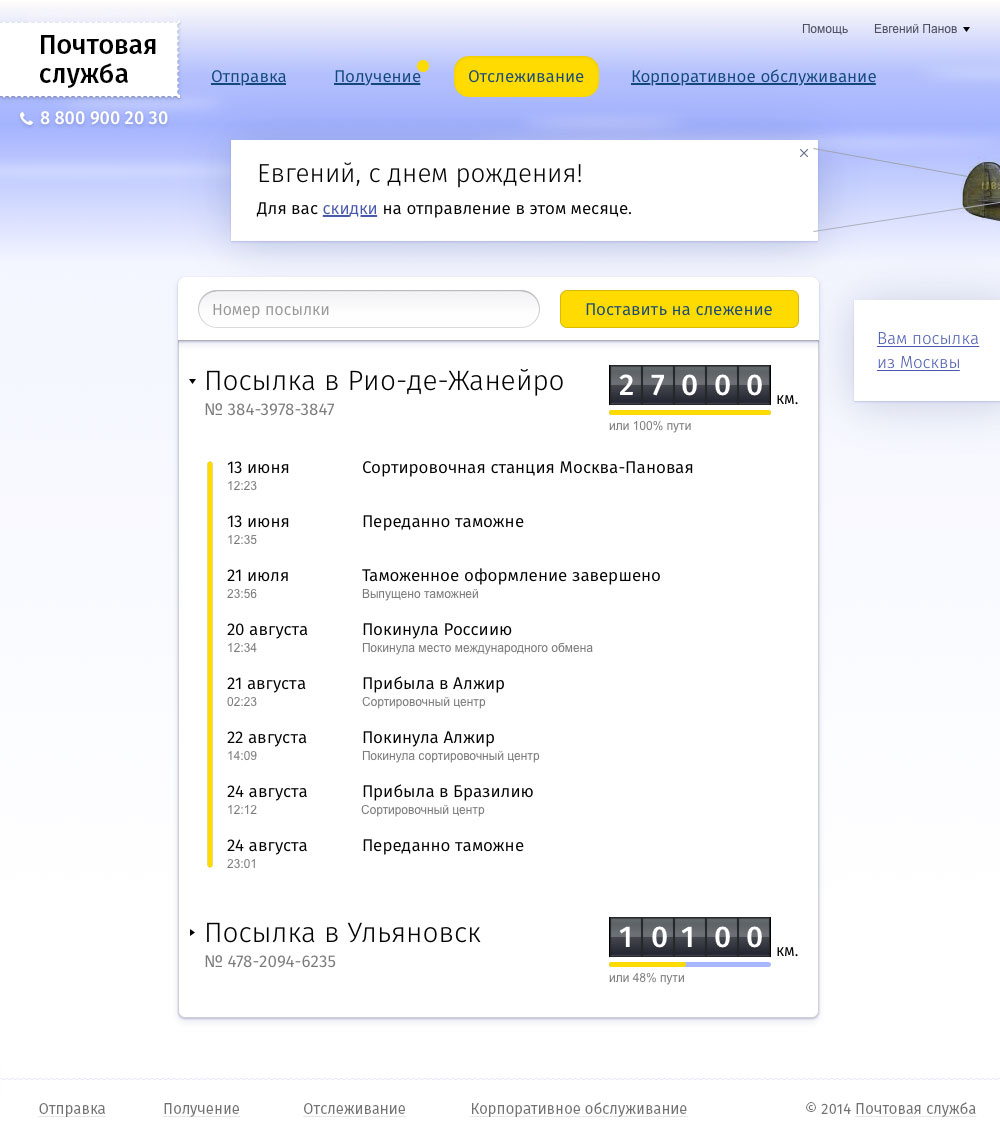Click the parachute parcel image

point(982,188)
